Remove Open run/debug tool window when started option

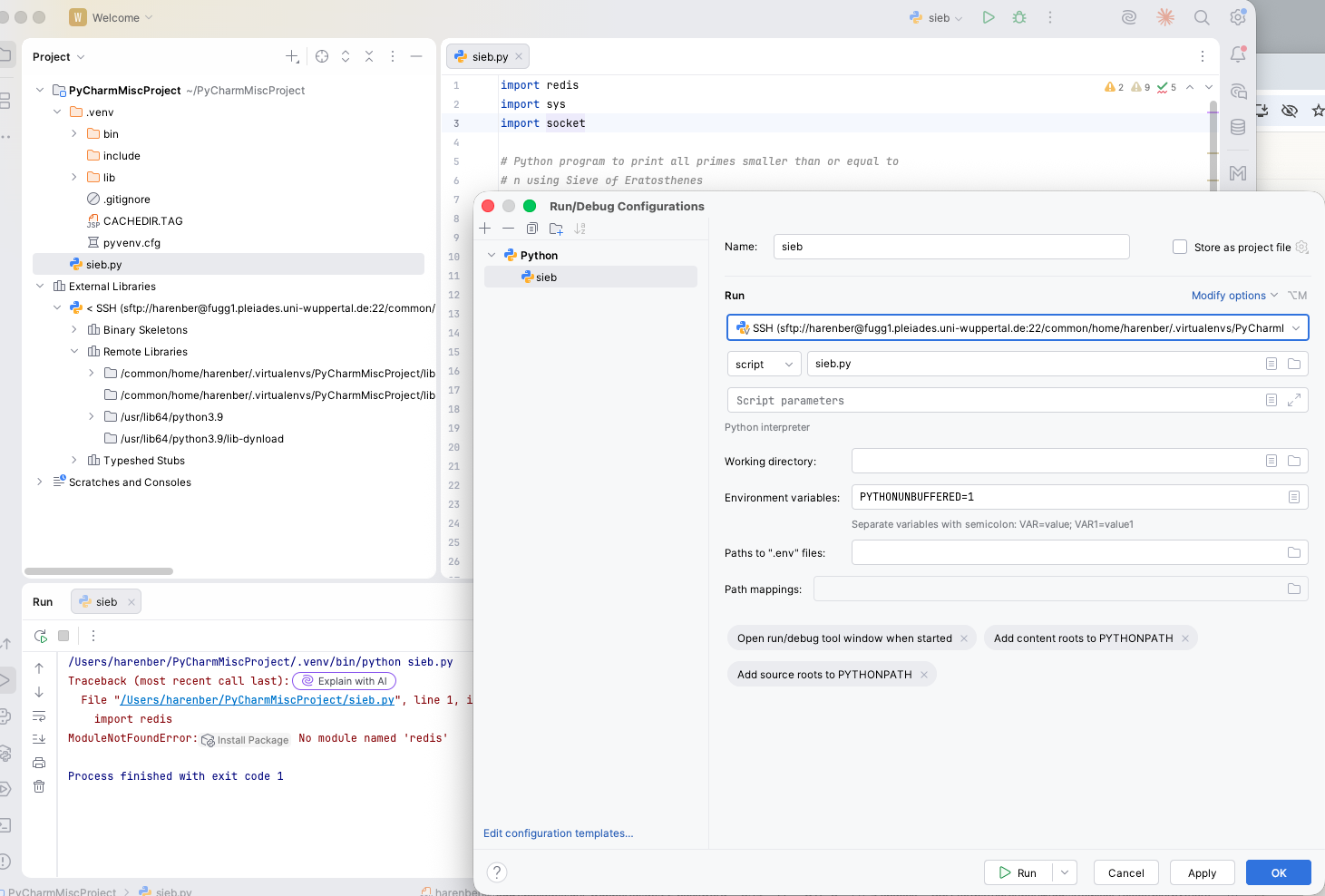(x=964, y=638)
